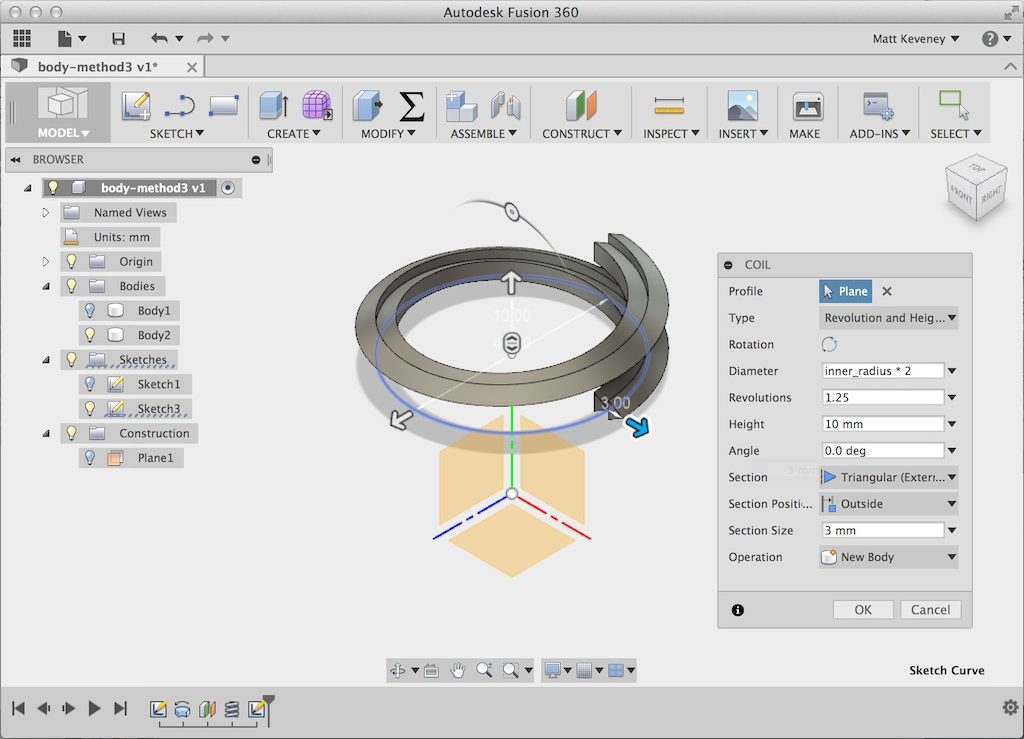This screenshot has width=1024, height=739.
Task: Expand the Named Views folder in the browser
Action: tap(45, 212)
